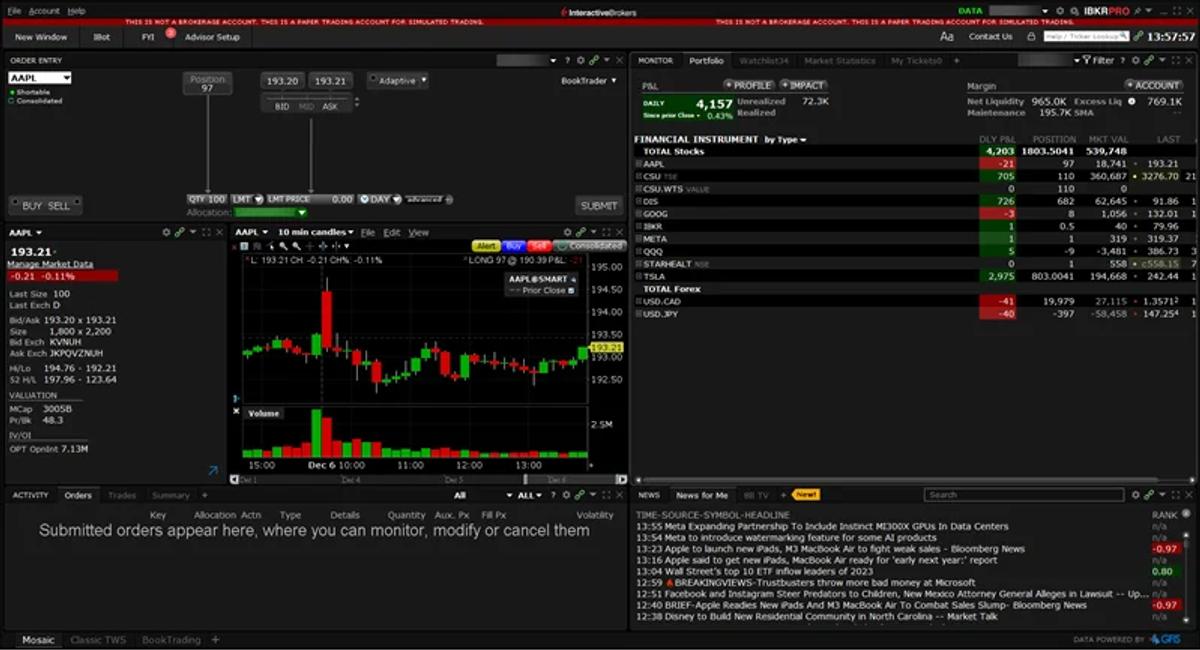Select ASK on the price wand
This screenshot has height=650, width=1200.
click(x=330, y=106)
